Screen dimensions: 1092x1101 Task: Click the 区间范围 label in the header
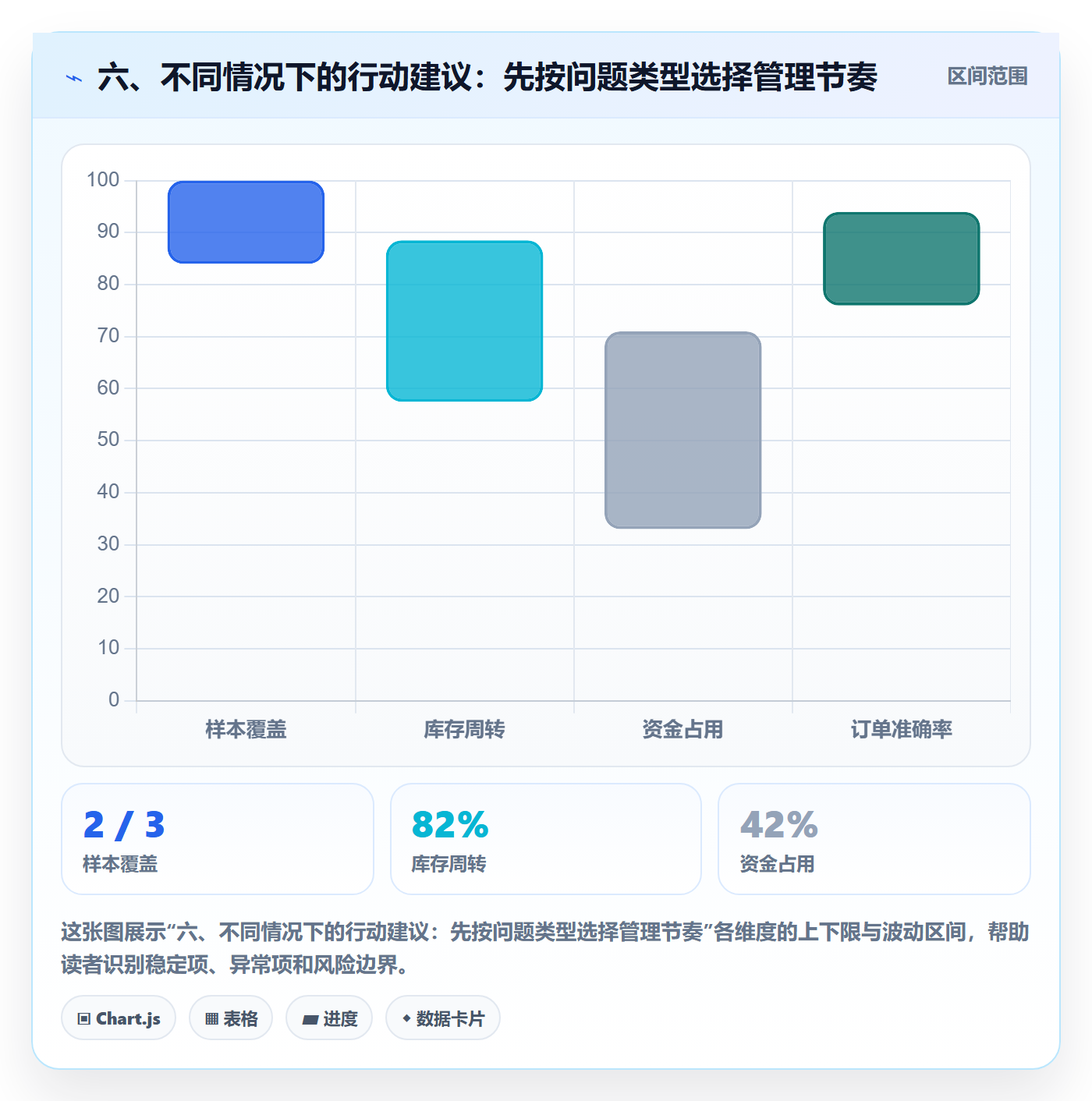(x=987, y=76)
